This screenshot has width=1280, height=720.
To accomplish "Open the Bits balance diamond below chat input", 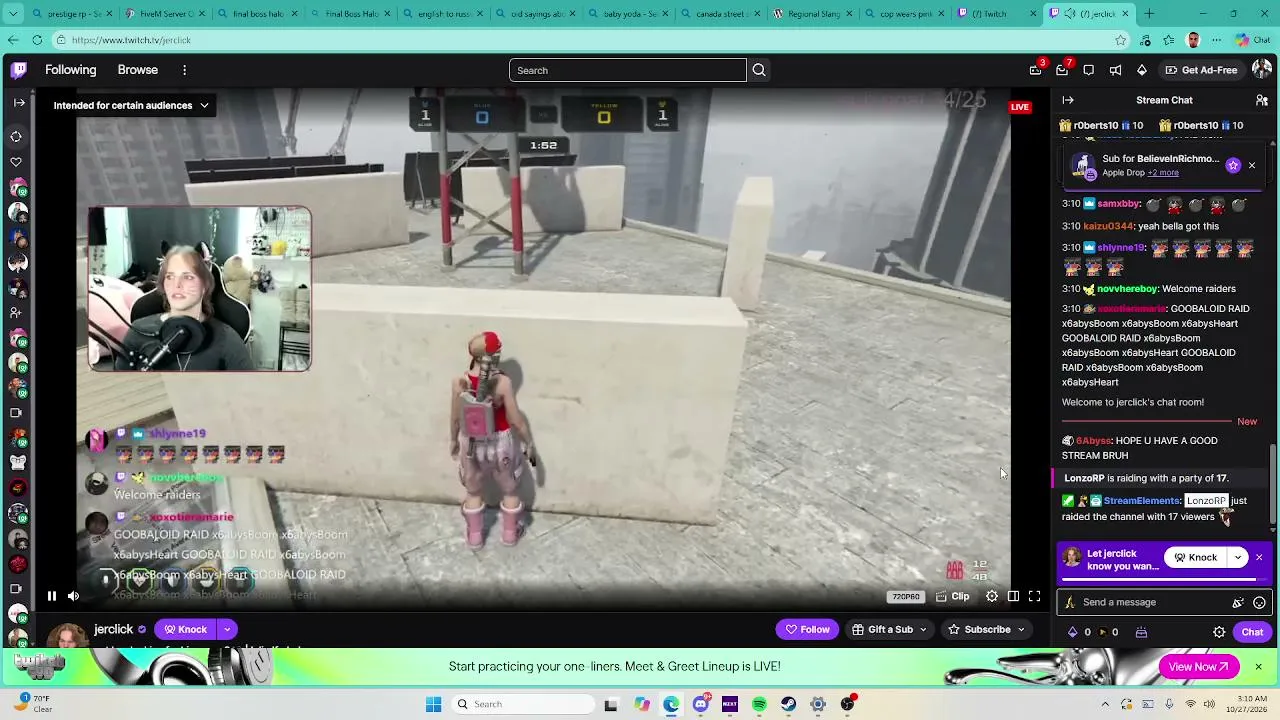I will point(1073,632).
